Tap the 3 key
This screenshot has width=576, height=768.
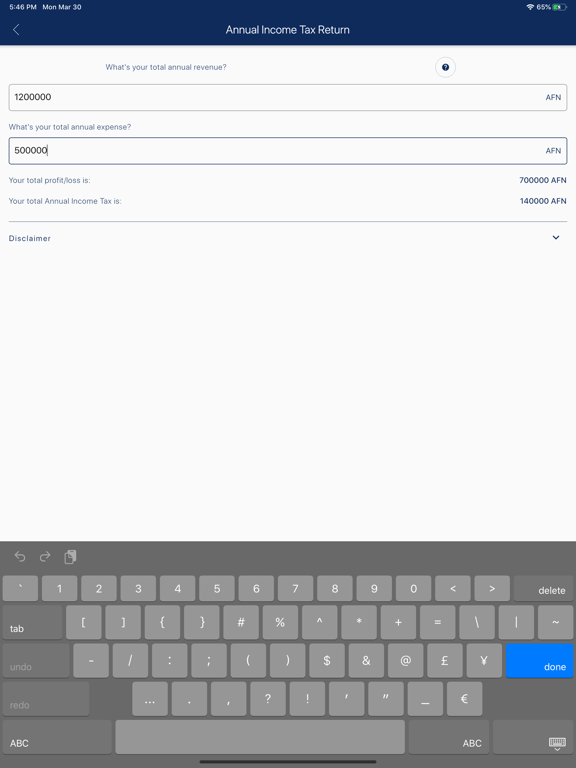coord(138,588)
